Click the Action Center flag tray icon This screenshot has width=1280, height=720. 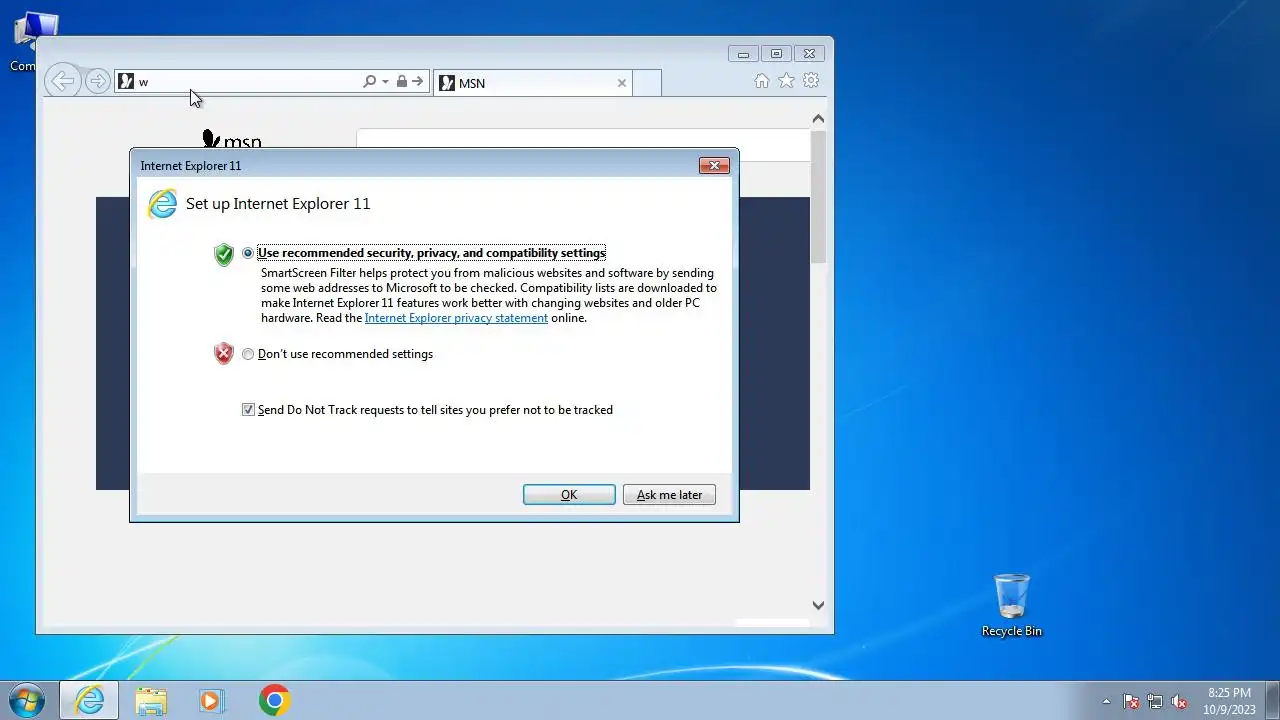(x=1131, y=701)
